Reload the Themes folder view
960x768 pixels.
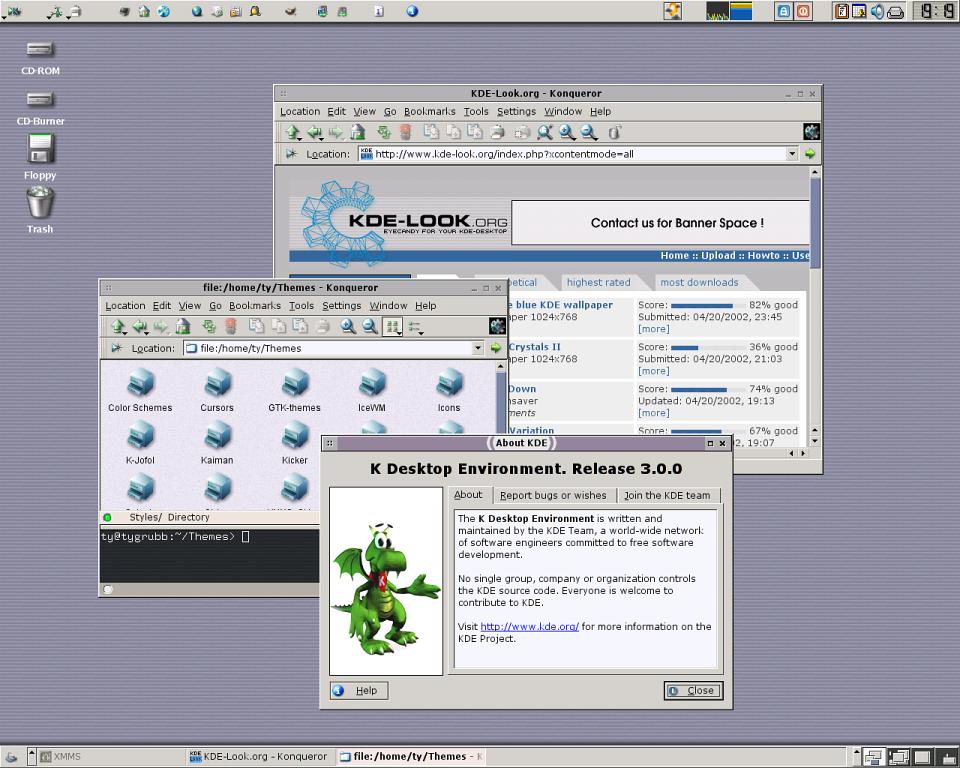209,326
